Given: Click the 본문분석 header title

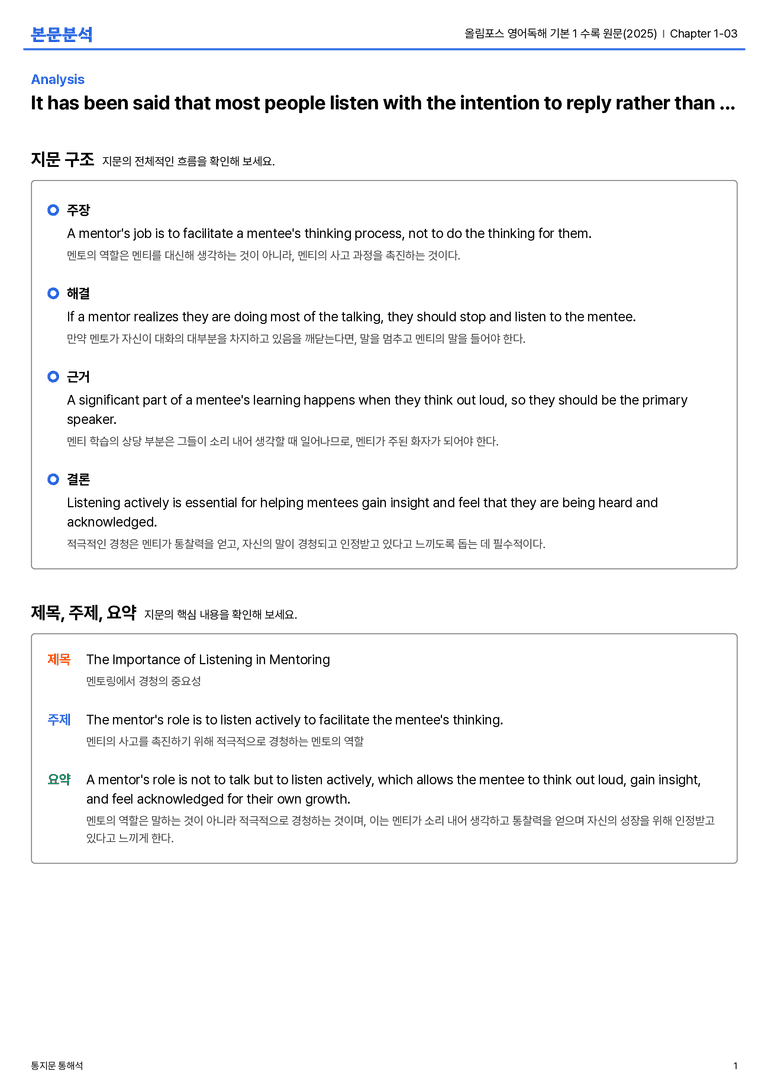Looking at the screenshot, I should click(62, 34).
